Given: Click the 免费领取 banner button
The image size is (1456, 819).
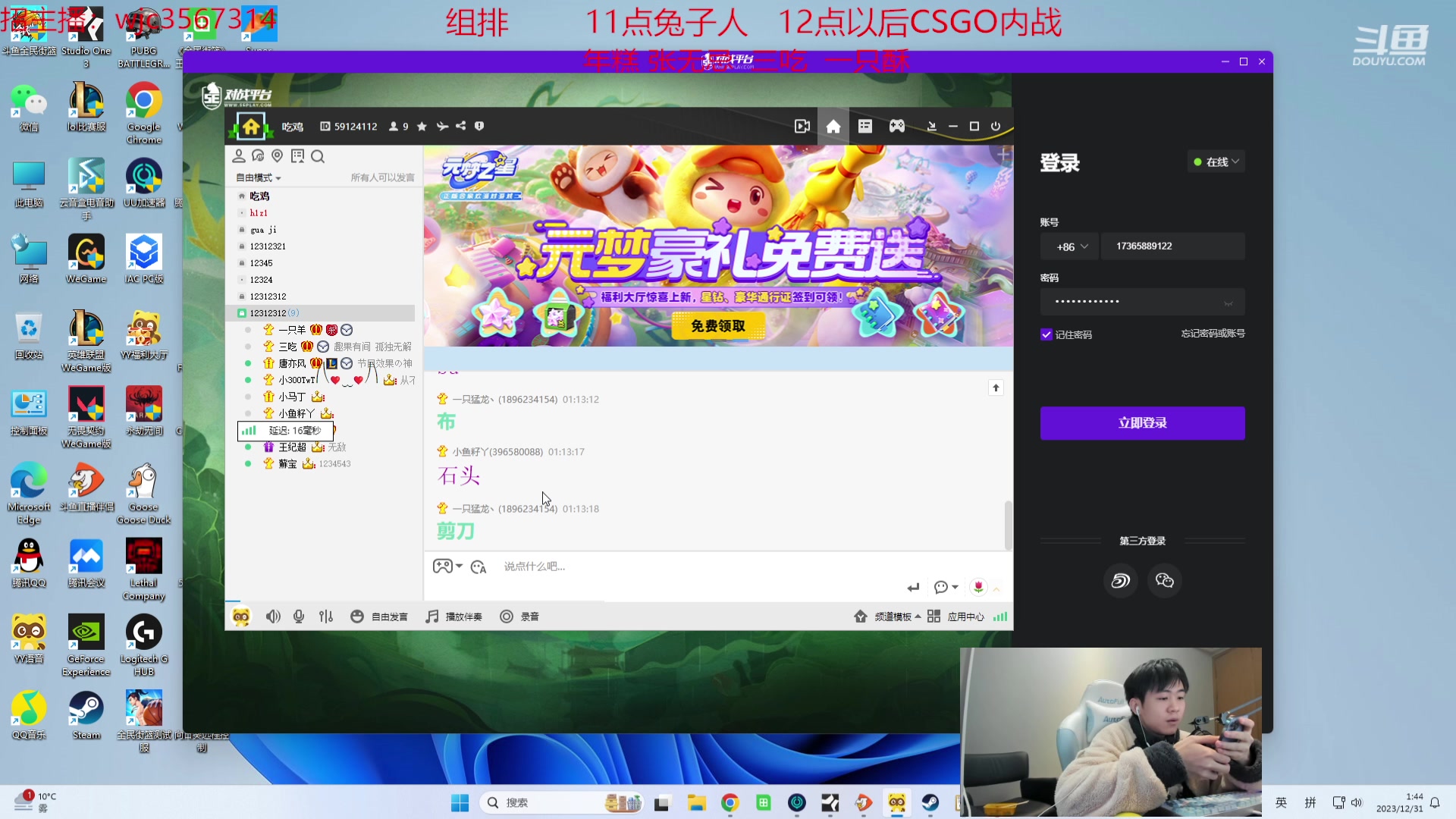Looking at the screenshot, I should click(x=717, y=326).
